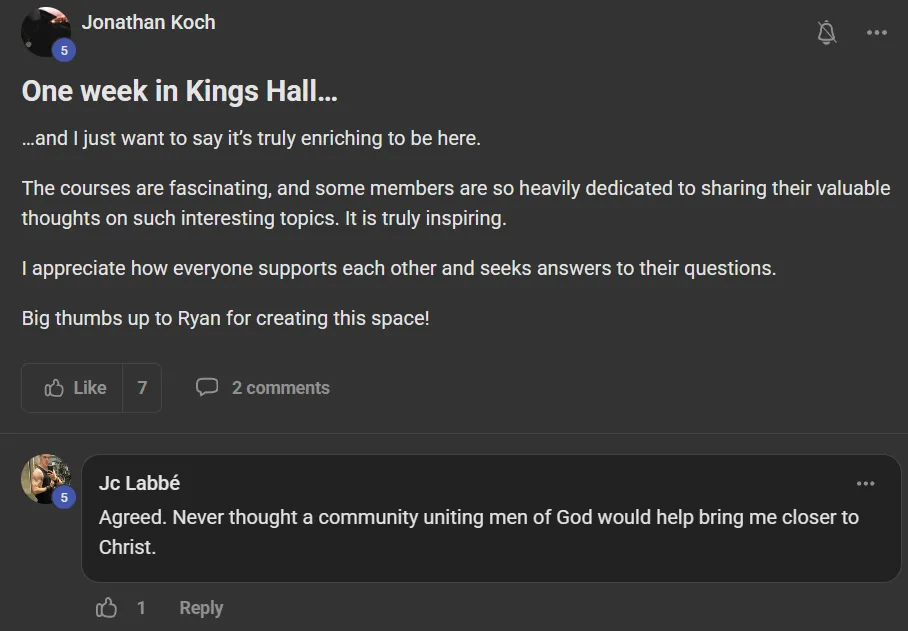Open Jc Labbé's comment options menu

click(x=865, y=483)
